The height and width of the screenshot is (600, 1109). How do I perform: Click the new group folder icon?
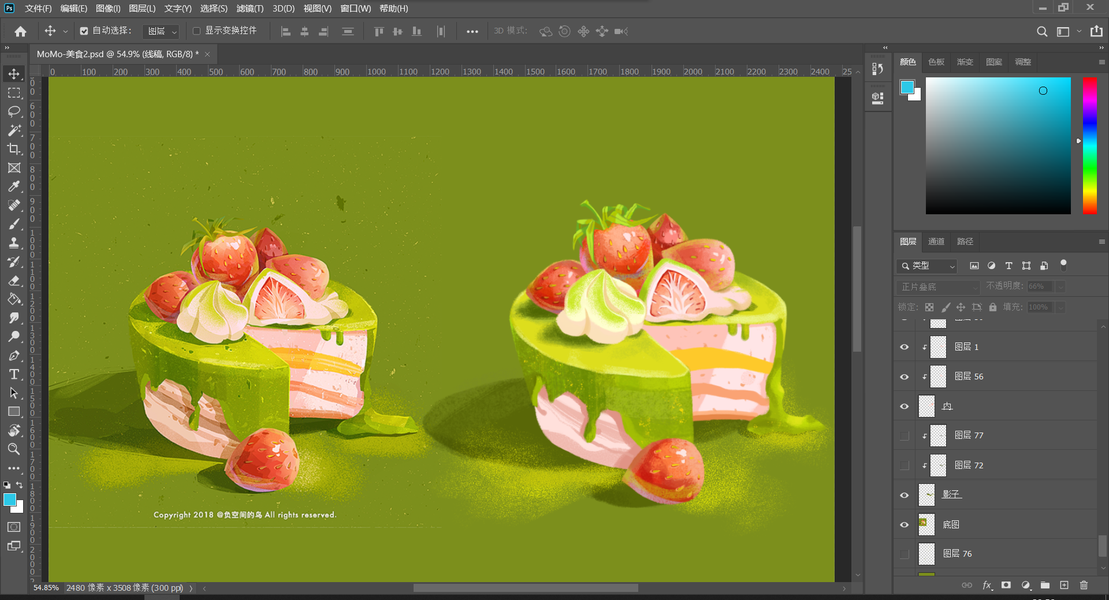[1045, 585]
